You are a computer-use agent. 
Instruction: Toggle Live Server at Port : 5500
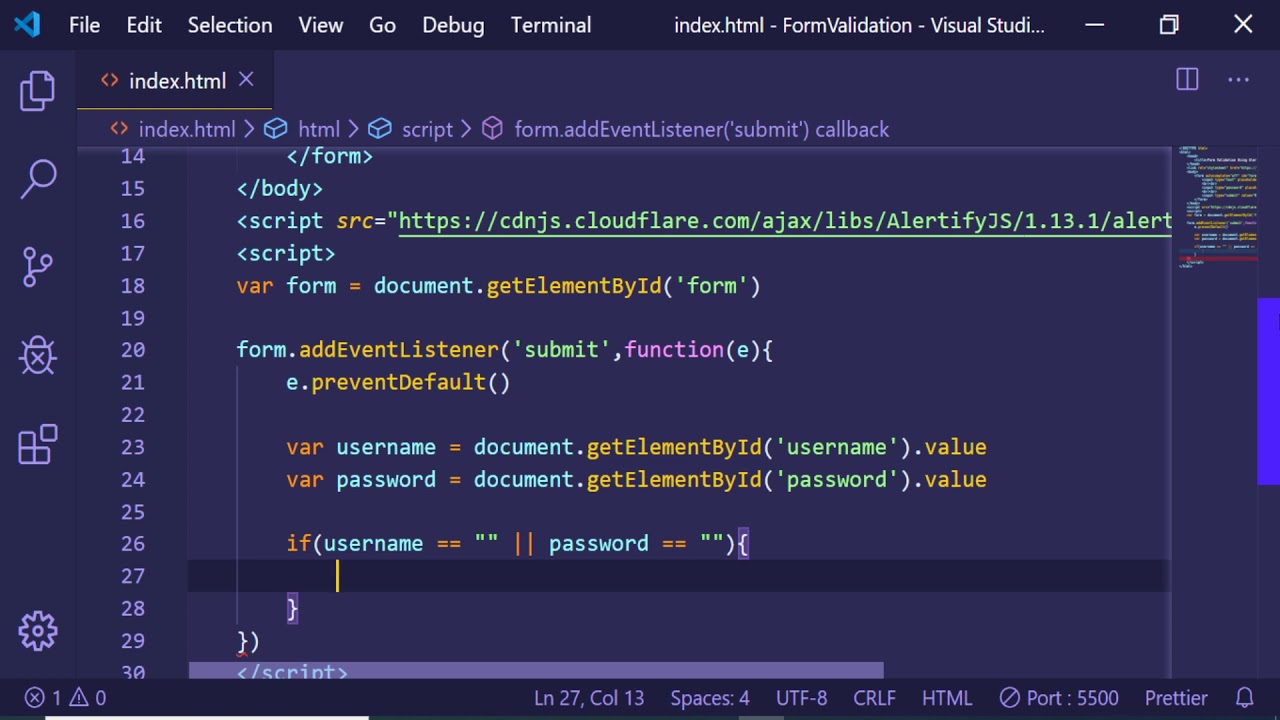[1059, 698]
